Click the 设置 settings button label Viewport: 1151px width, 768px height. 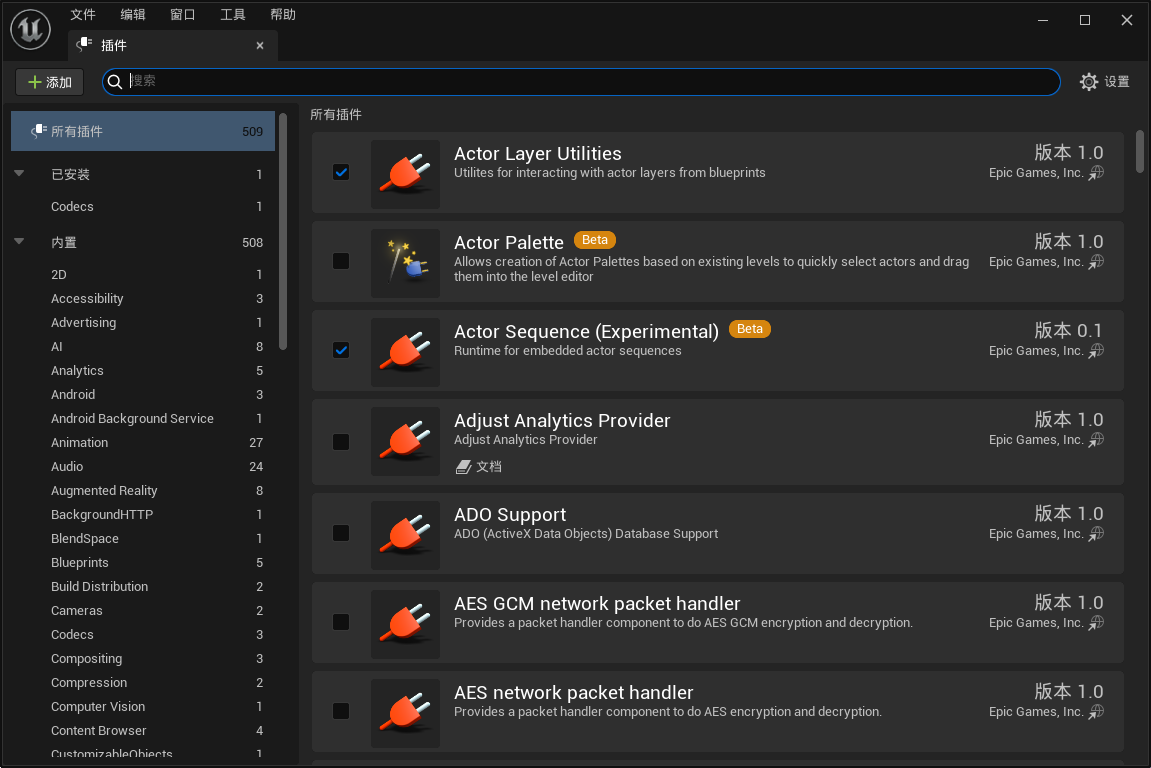click(1116, 81)
